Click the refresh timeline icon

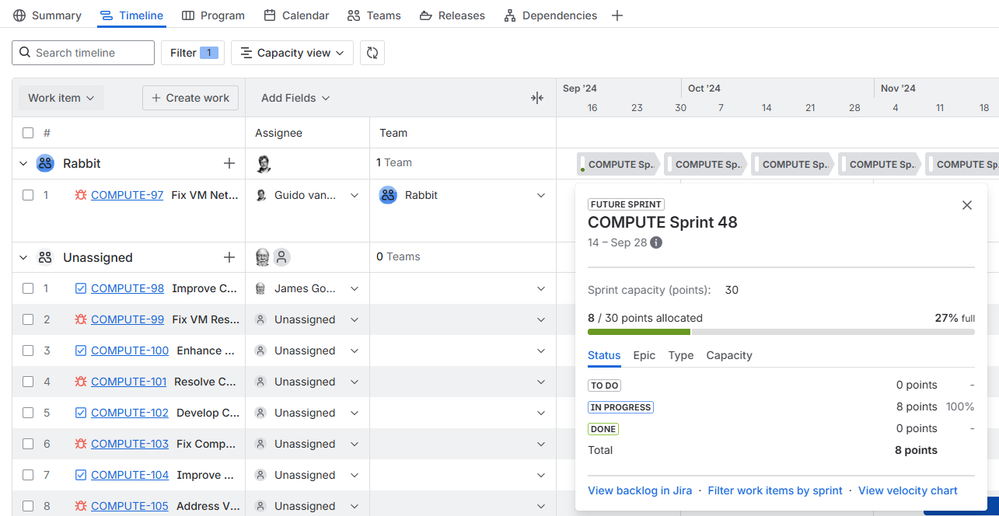coord(372,53)
